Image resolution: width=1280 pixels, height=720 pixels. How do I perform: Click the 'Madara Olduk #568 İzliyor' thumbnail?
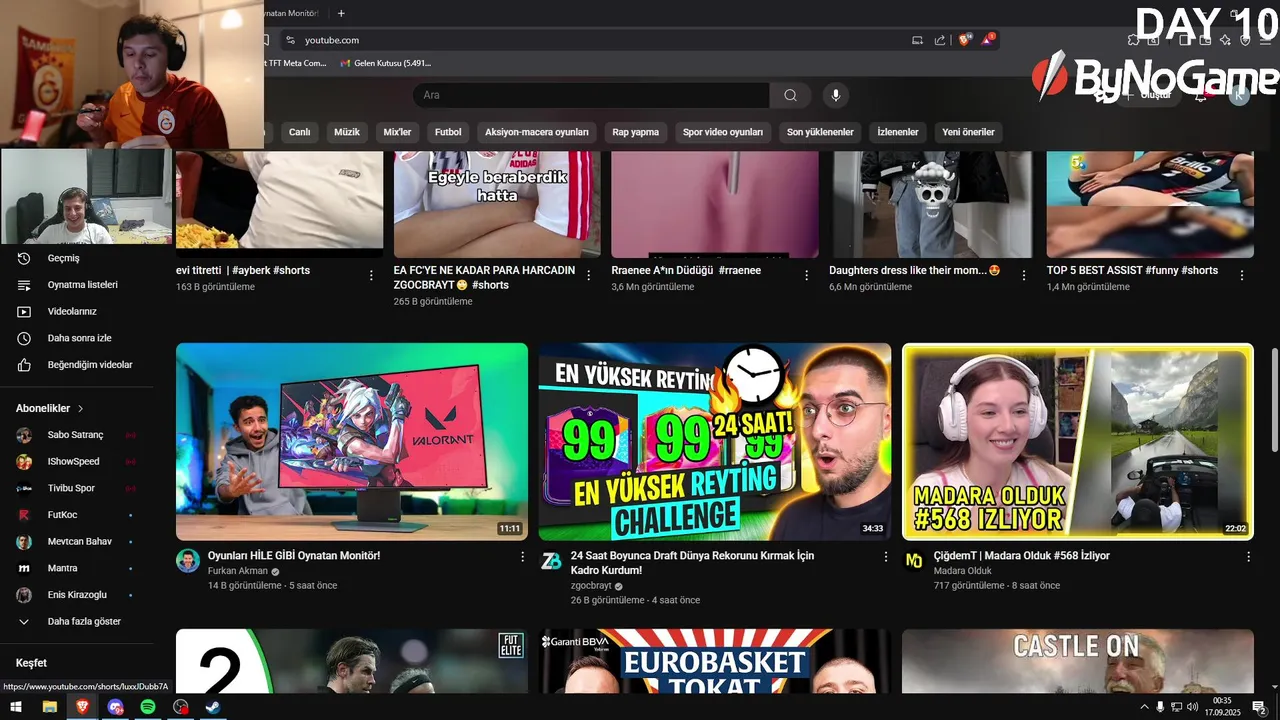click(1078, 442)
